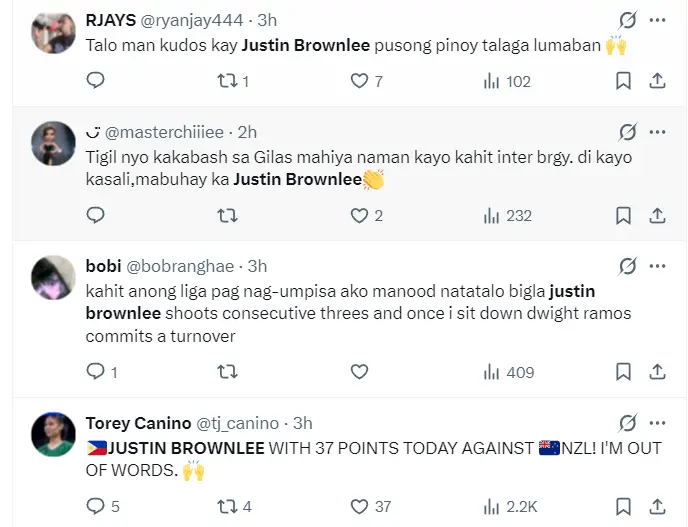This screenshot has height=527, width=688.
Task: Open more options on Torey Canino tweet
Action: (657, 423)
